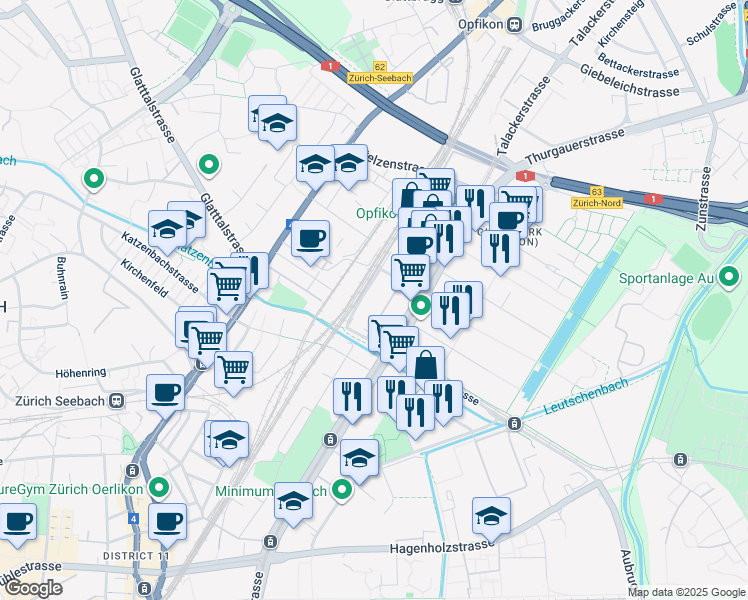Select the Sportanlage Au green location pin
The height and width of the screenshot is (600, 748).
(728, 277)
